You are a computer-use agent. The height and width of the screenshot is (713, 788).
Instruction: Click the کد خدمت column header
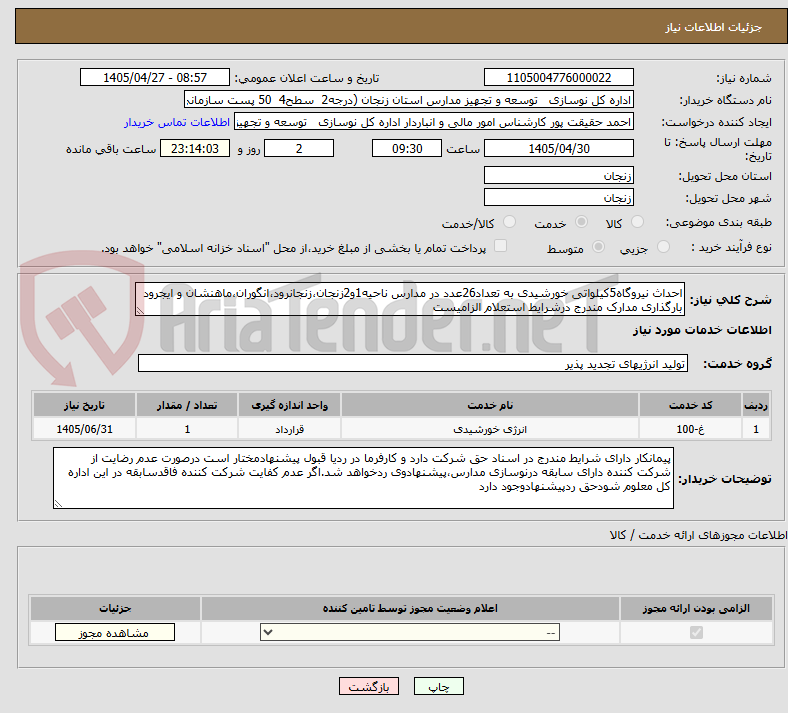tap(691, 405)
